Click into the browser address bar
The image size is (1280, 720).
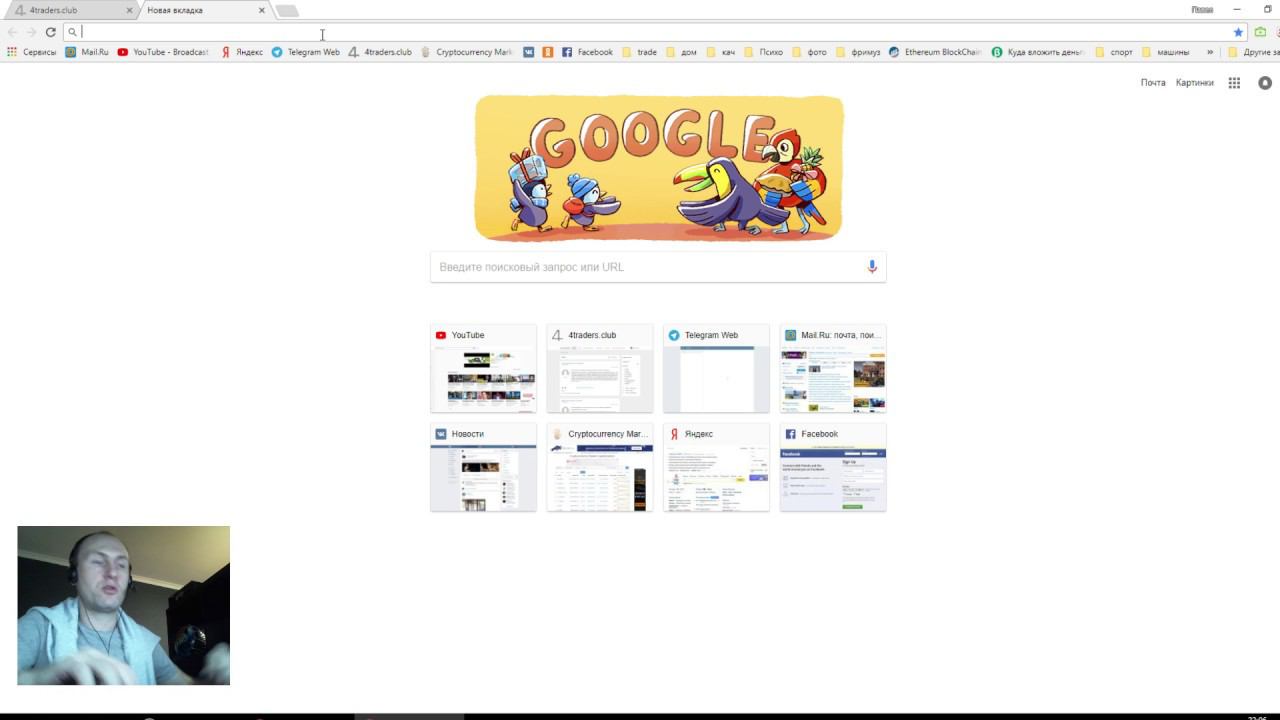tap(655, 32)
